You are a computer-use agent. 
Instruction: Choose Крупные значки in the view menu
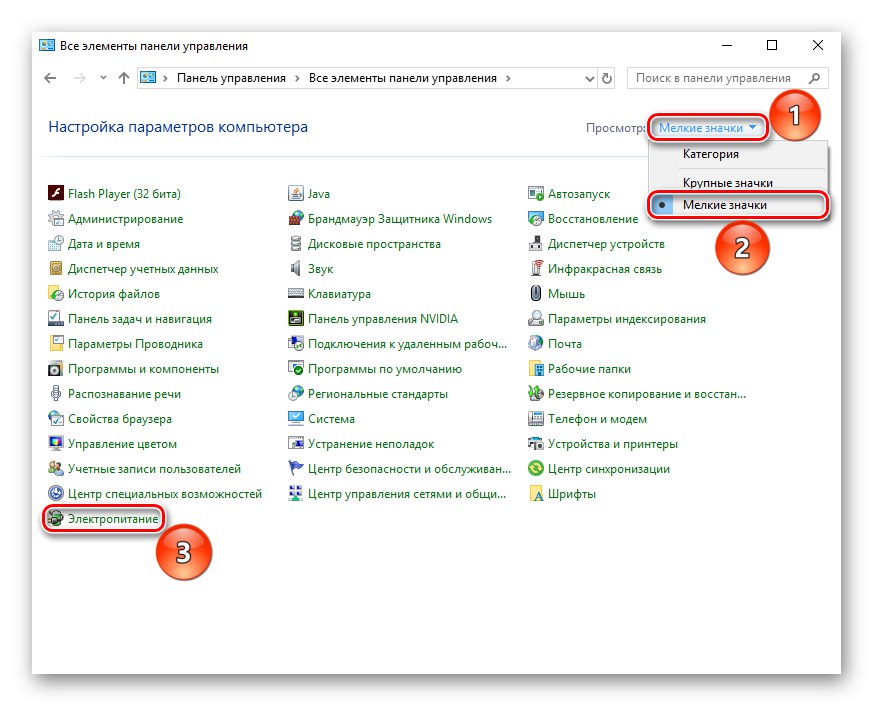click(728, 183)
